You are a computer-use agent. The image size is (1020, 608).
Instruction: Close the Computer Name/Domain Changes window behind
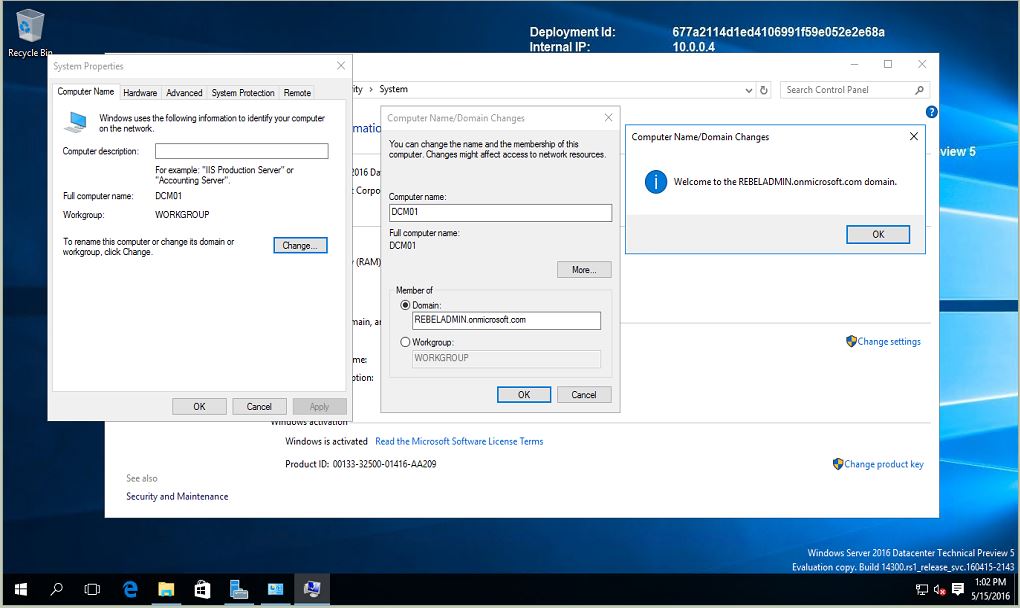(608, 118)
